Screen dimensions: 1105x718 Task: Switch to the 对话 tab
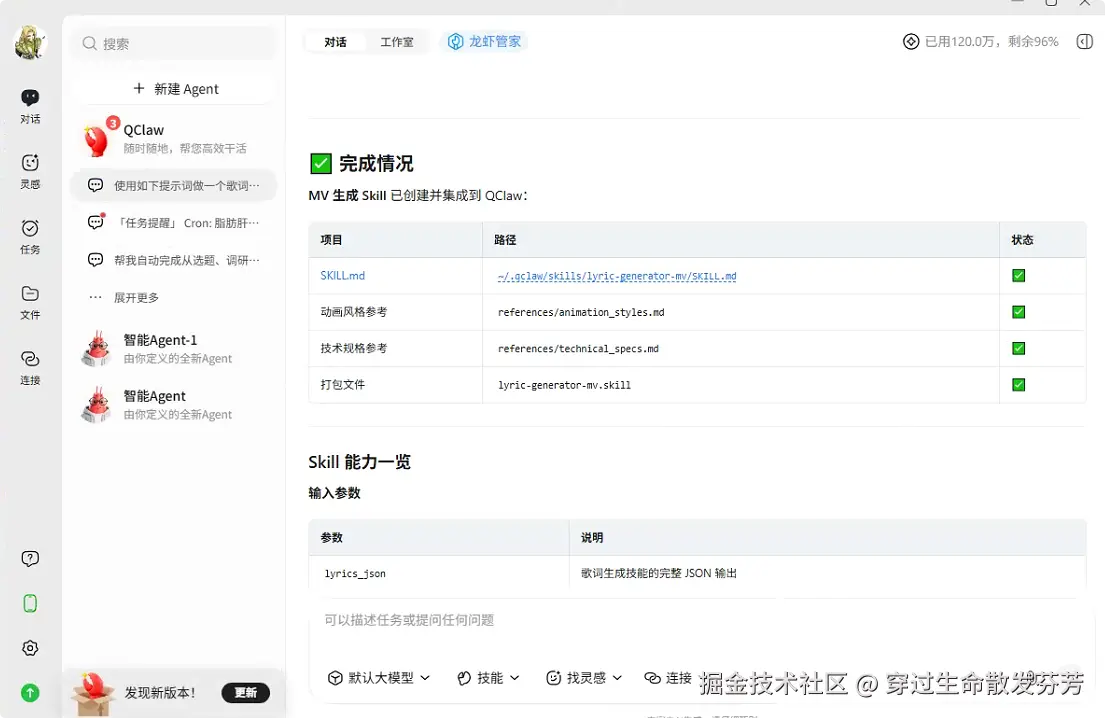point(335,42)
